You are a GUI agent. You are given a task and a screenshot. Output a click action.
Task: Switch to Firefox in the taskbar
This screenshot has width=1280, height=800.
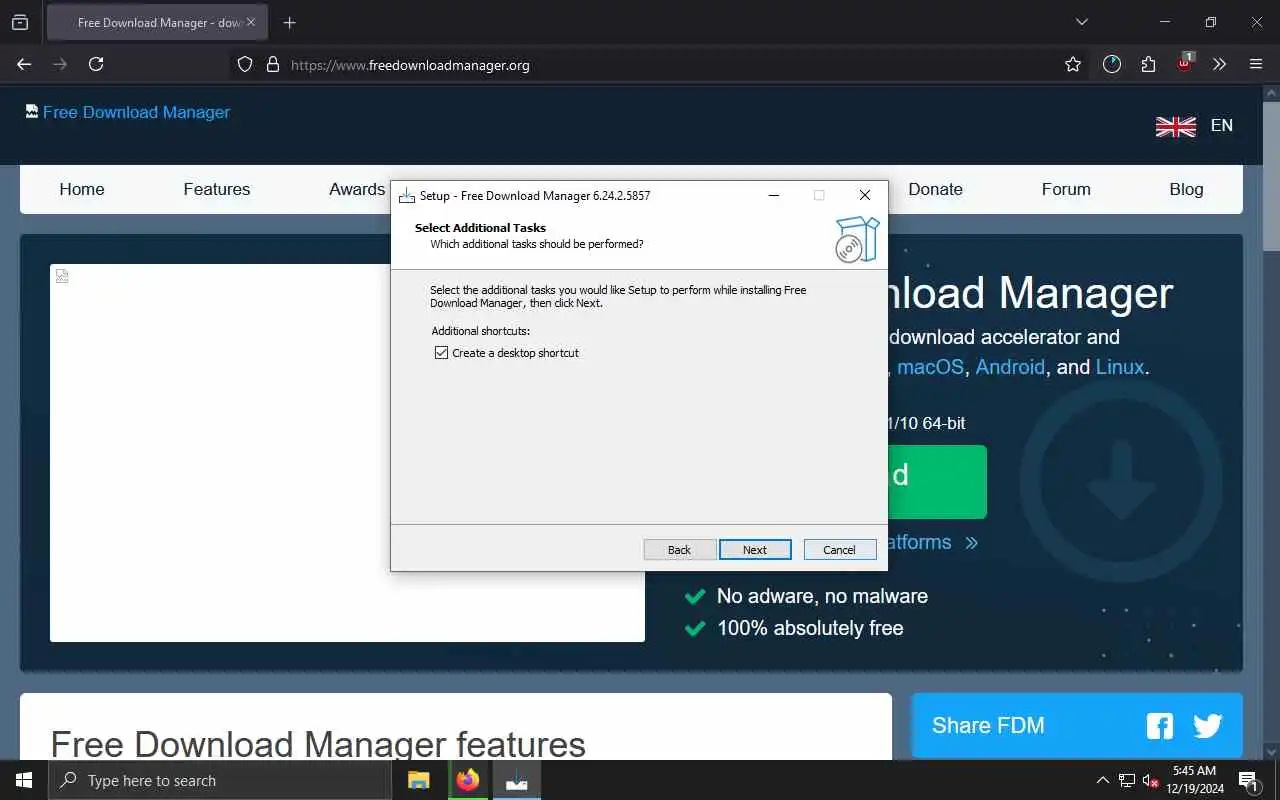(x=468, y=780)
